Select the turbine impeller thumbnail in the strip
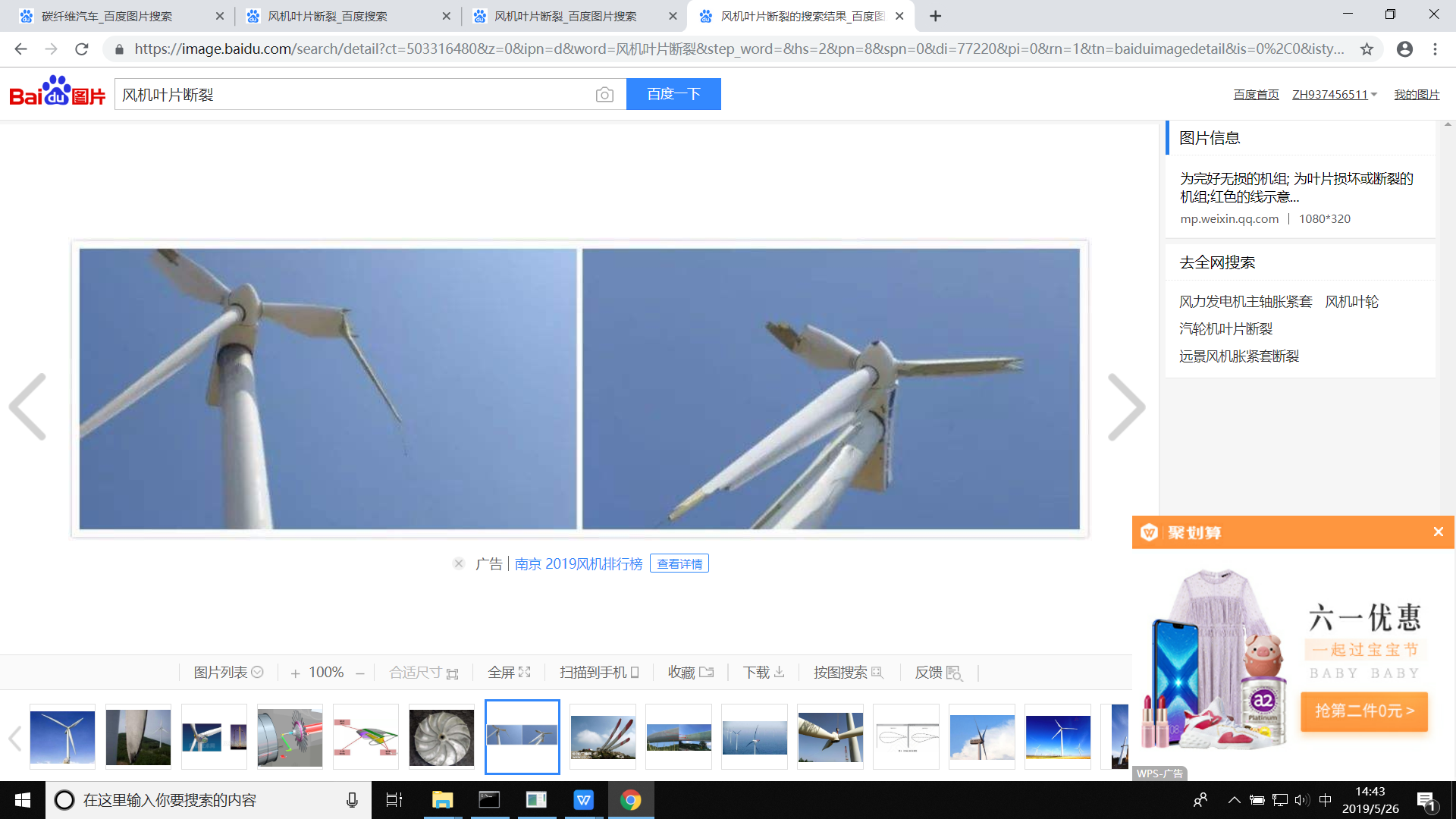The image size is (1456, 819). (x=441, y=737)
